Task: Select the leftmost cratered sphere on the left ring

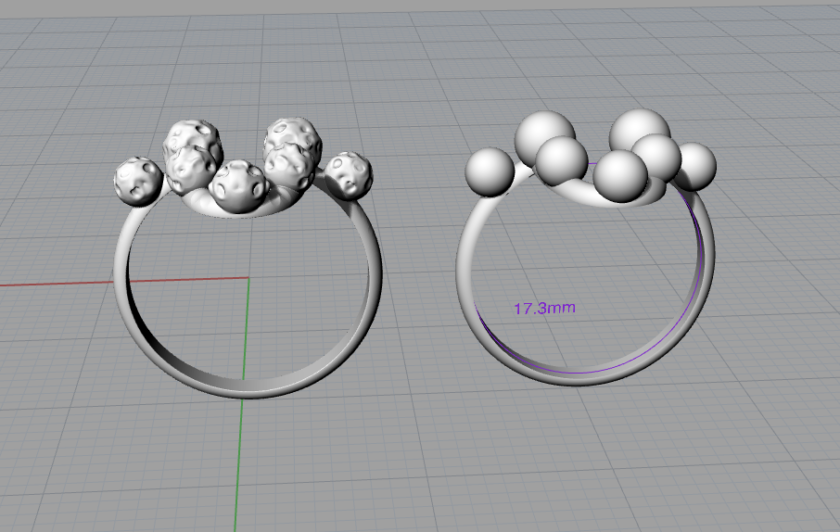Action: pyautogui.click(x=138, y=181)
